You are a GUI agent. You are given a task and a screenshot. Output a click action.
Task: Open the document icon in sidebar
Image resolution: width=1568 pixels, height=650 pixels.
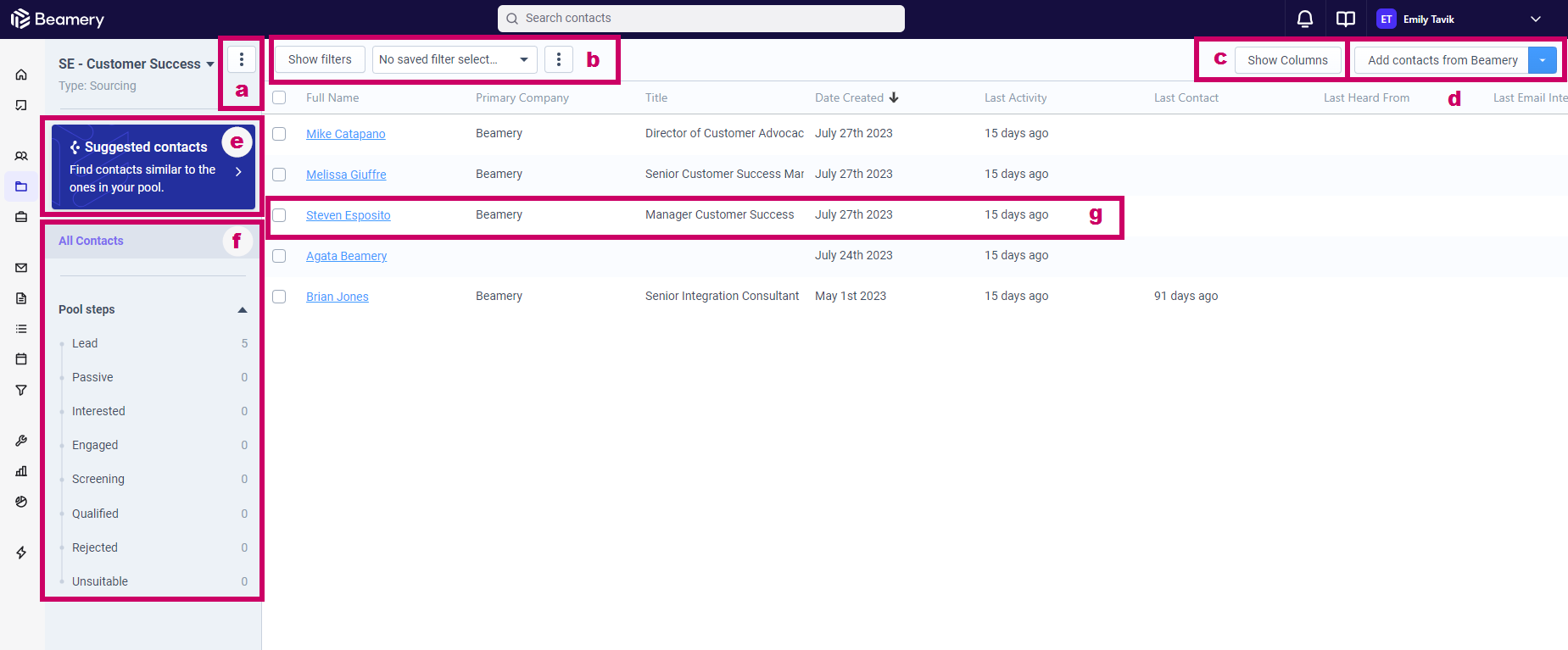pyautogui.click(x=21, y=298)
